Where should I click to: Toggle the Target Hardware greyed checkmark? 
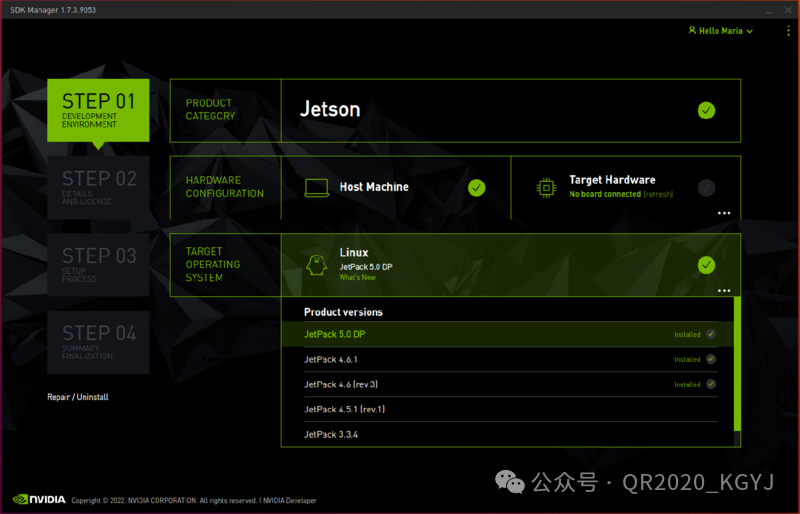pos(706,187)
